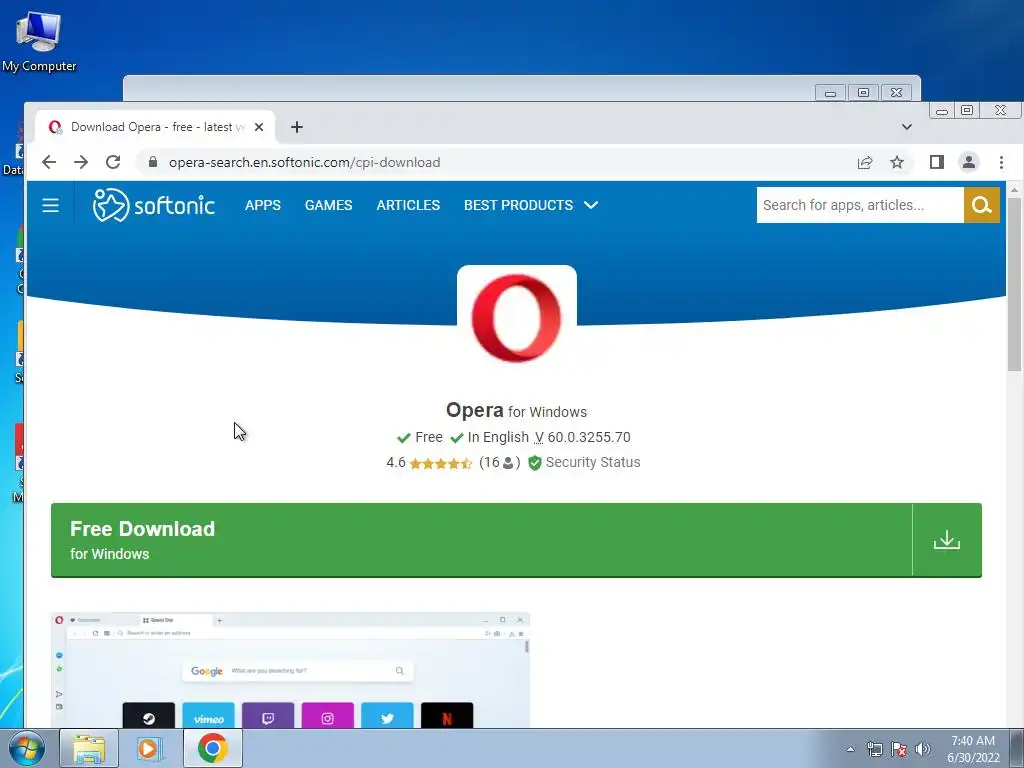This screenshot has width=1024, height=768.
Task: Open a new tab with plus button
Action: click(x=296, y=127)
